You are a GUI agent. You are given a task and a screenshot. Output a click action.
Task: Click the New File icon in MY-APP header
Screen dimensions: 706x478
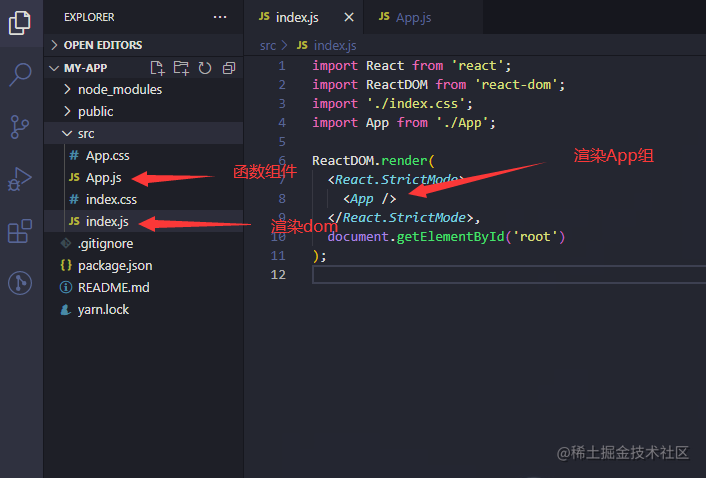tap(157, 68)
